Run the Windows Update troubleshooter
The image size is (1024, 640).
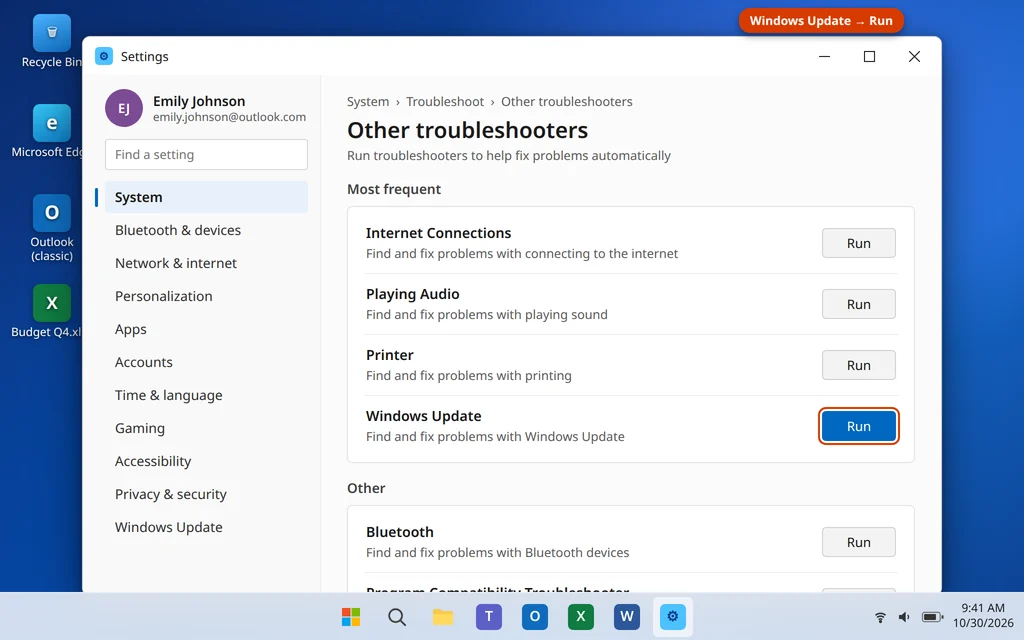858,426
